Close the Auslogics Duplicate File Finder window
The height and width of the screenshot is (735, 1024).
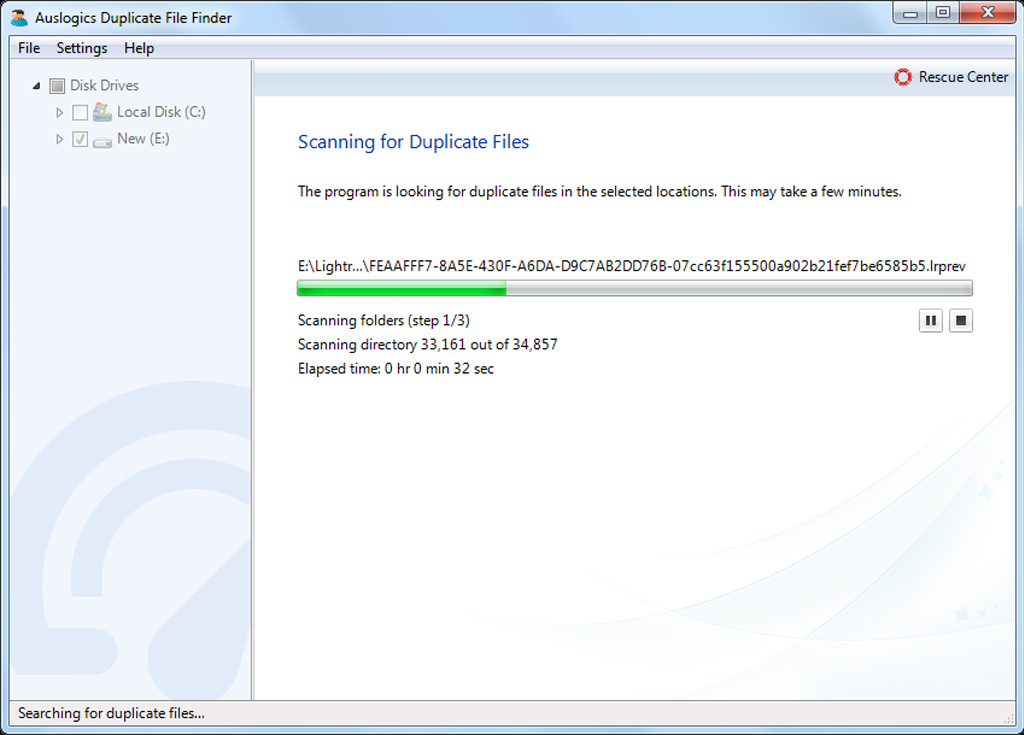[x=988, y=13]
